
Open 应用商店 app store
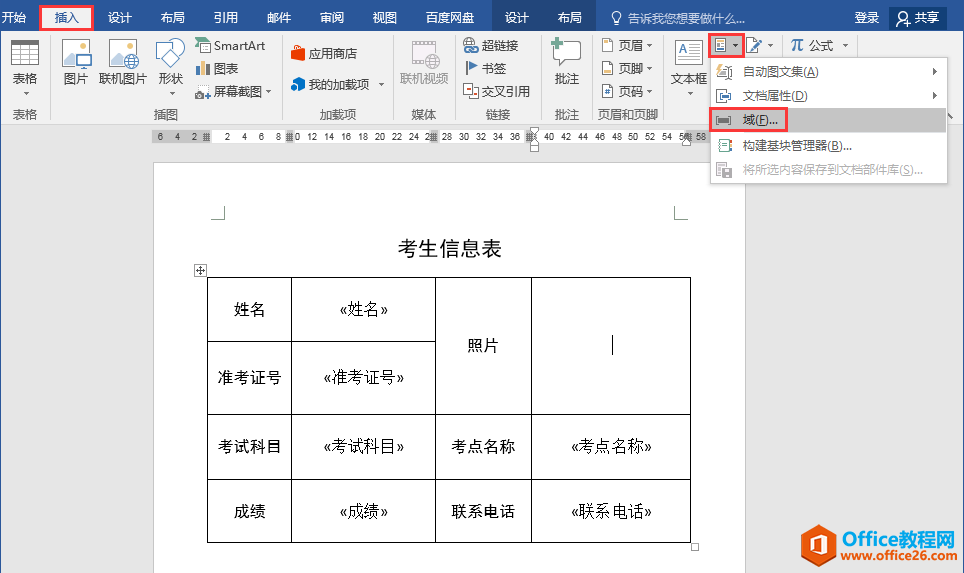323,54
